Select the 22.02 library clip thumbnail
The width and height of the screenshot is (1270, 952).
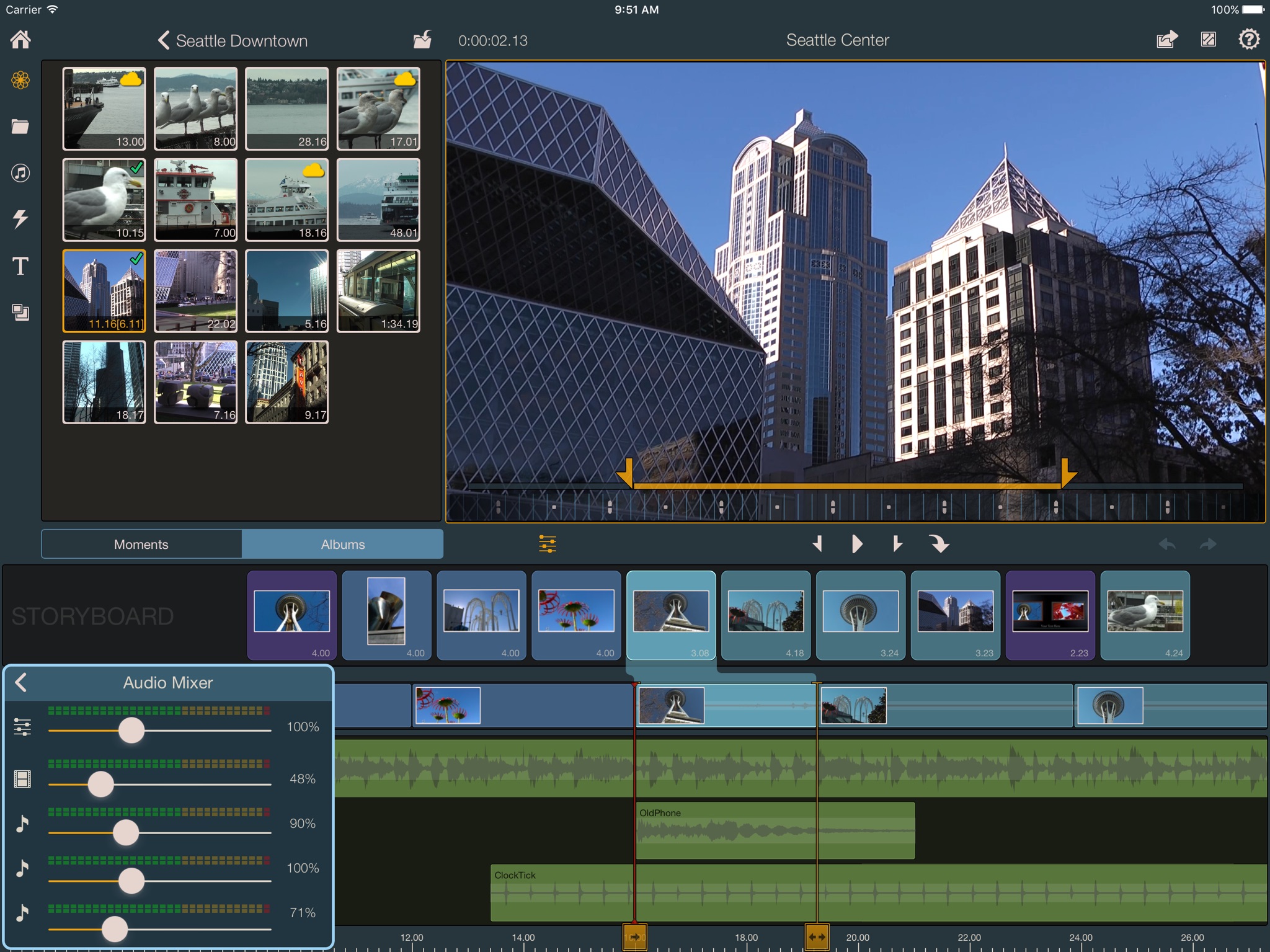click(195, 291)
